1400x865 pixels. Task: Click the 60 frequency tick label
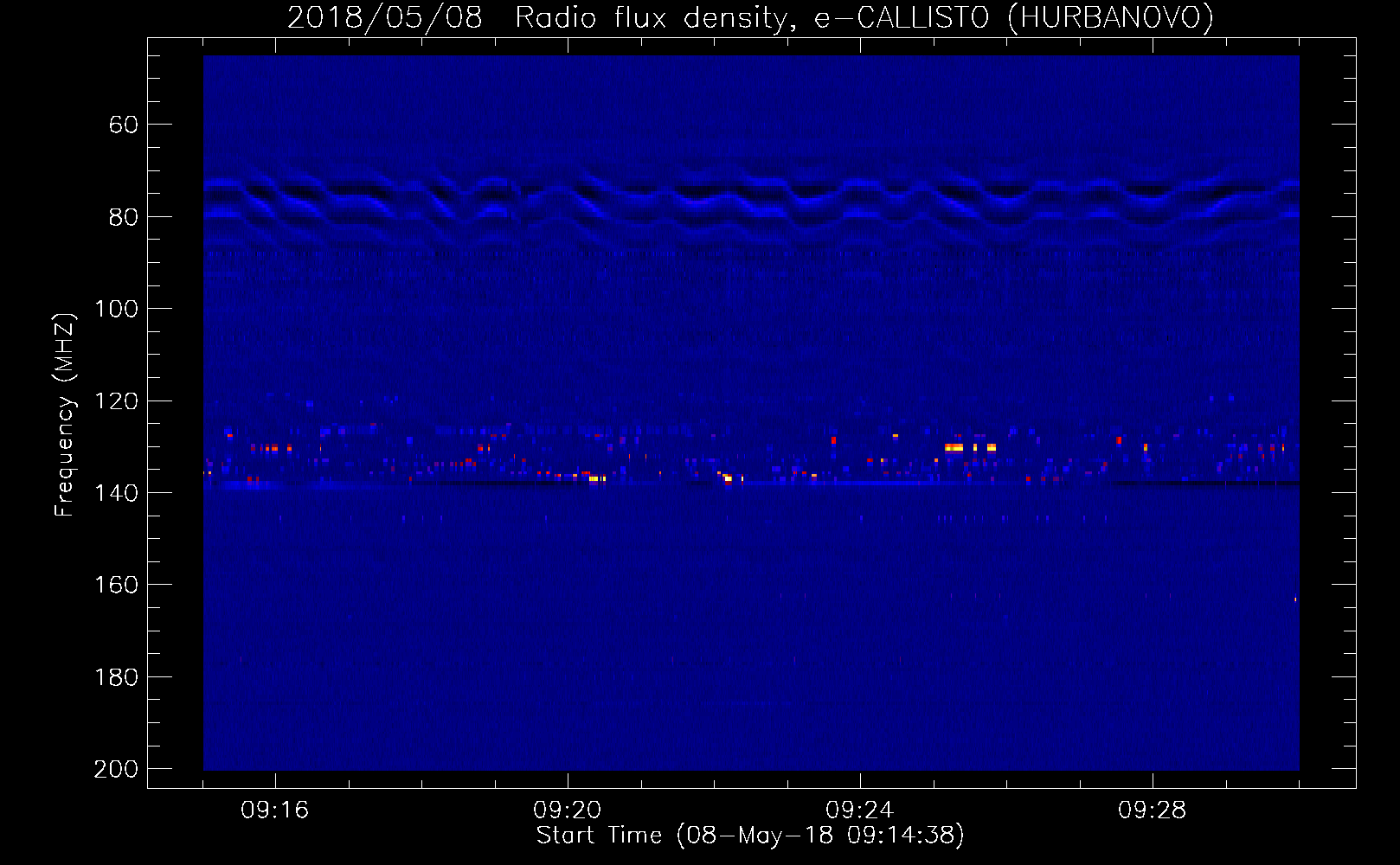click(124, 125)
